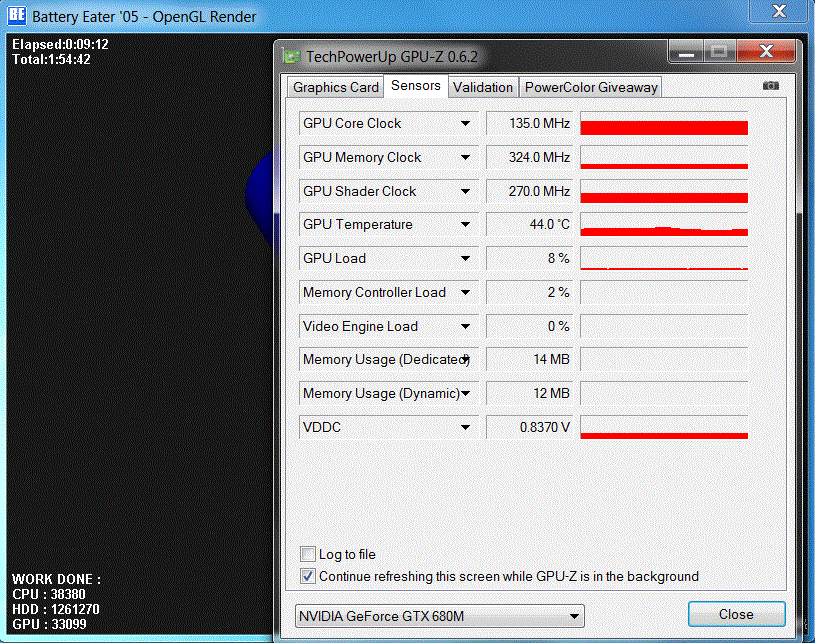Viewport: 815px width, 643px height.
Task: Click the GPU-Z title bar app icon
Action: (292, 56)
